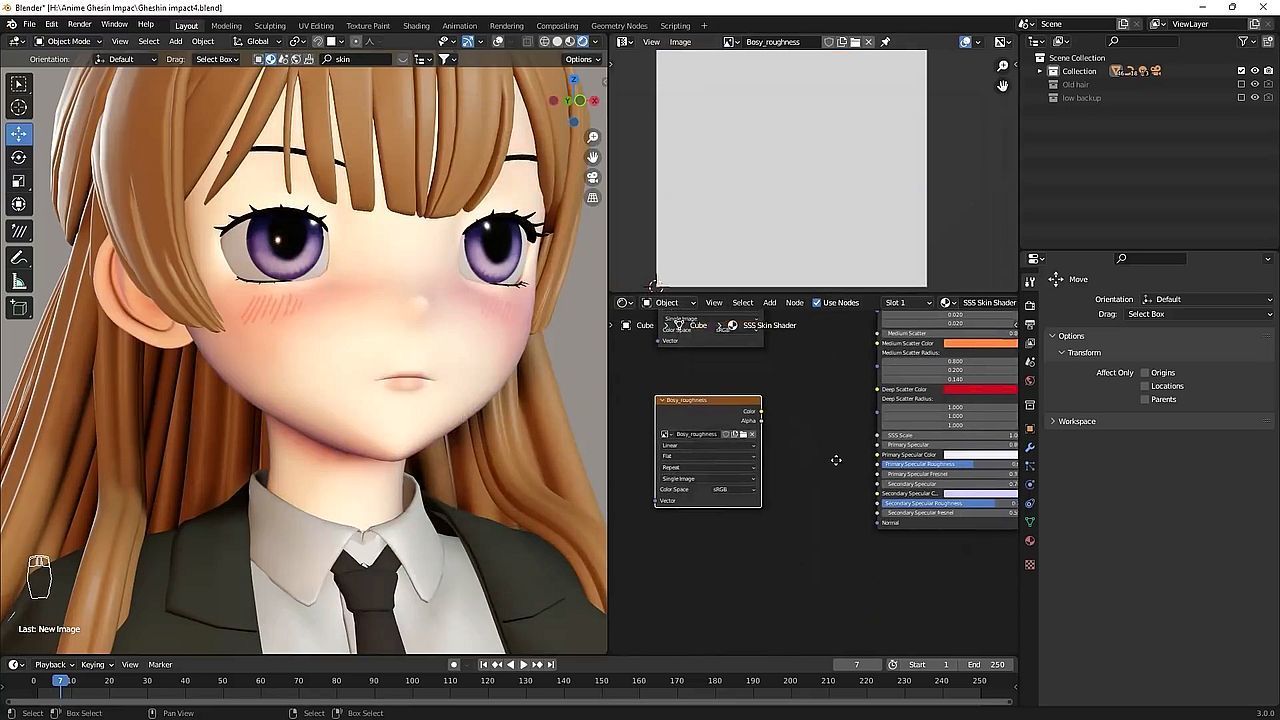Open the Object Mode dropdown

(x=68, y=42)
